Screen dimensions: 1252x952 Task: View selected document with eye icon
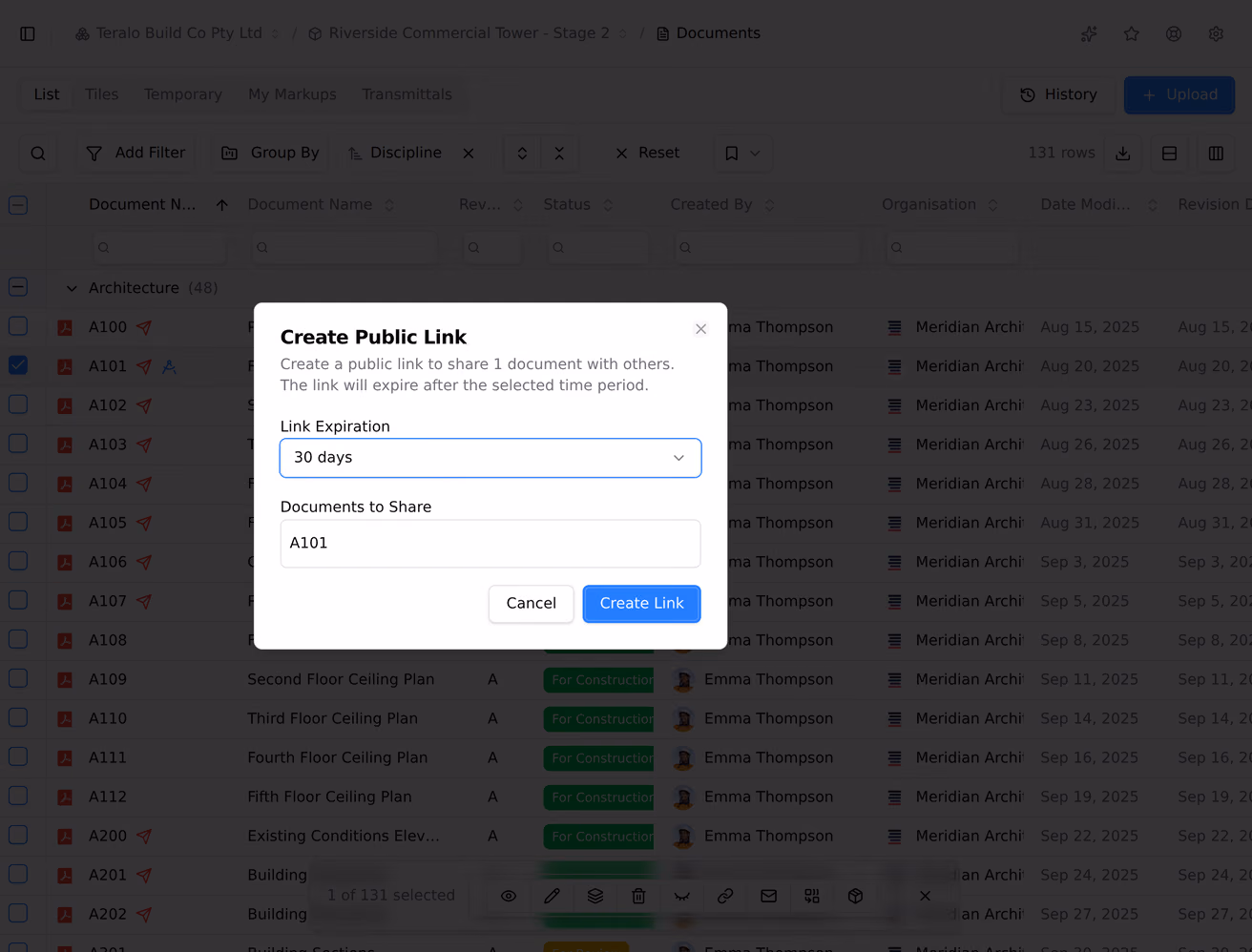pos(509,896)
